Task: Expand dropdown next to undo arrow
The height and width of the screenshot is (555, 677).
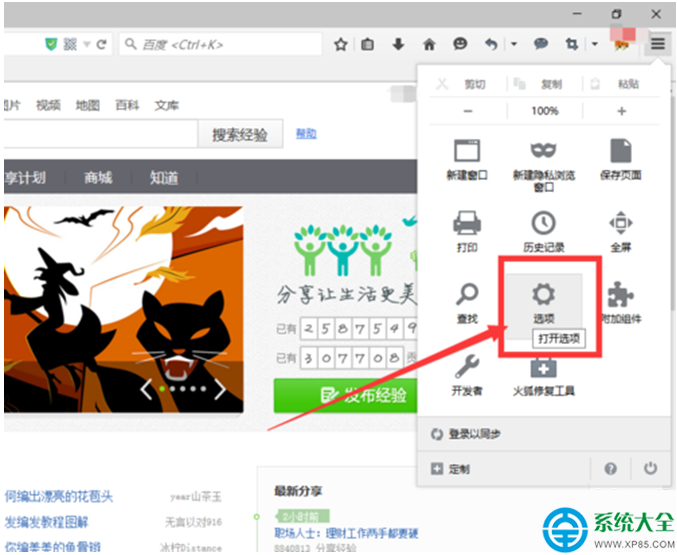Action: [x=514, y=44]
